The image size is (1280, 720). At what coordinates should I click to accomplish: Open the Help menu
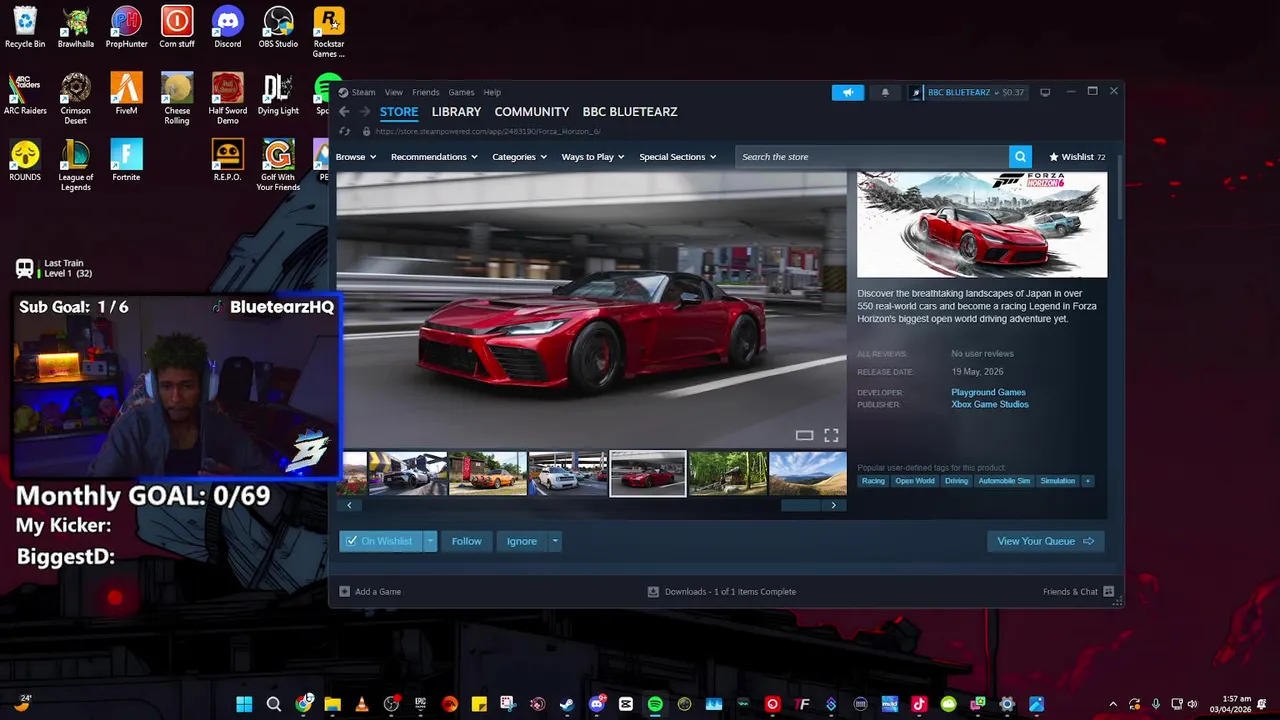492,92
